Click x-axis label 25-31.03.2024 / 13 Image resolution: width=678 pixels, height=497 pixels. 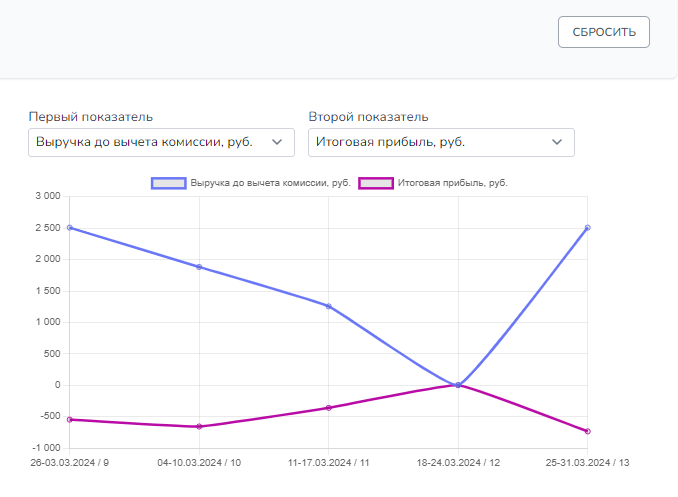click(587, 463)
